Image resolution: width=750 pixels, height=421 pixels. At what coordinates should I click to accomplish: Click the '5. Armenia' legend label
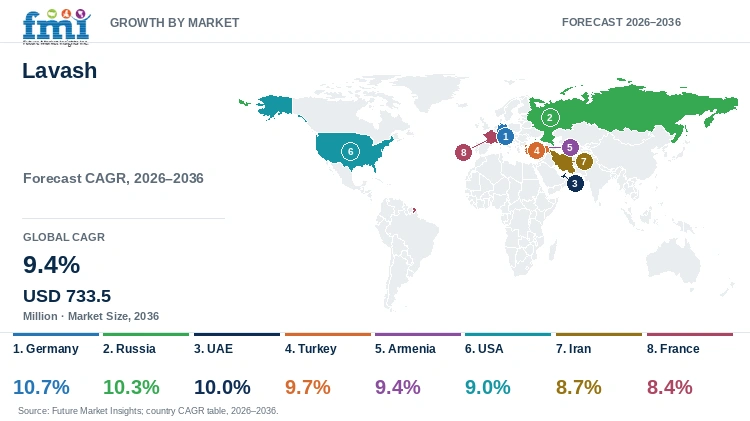[405, 349]
